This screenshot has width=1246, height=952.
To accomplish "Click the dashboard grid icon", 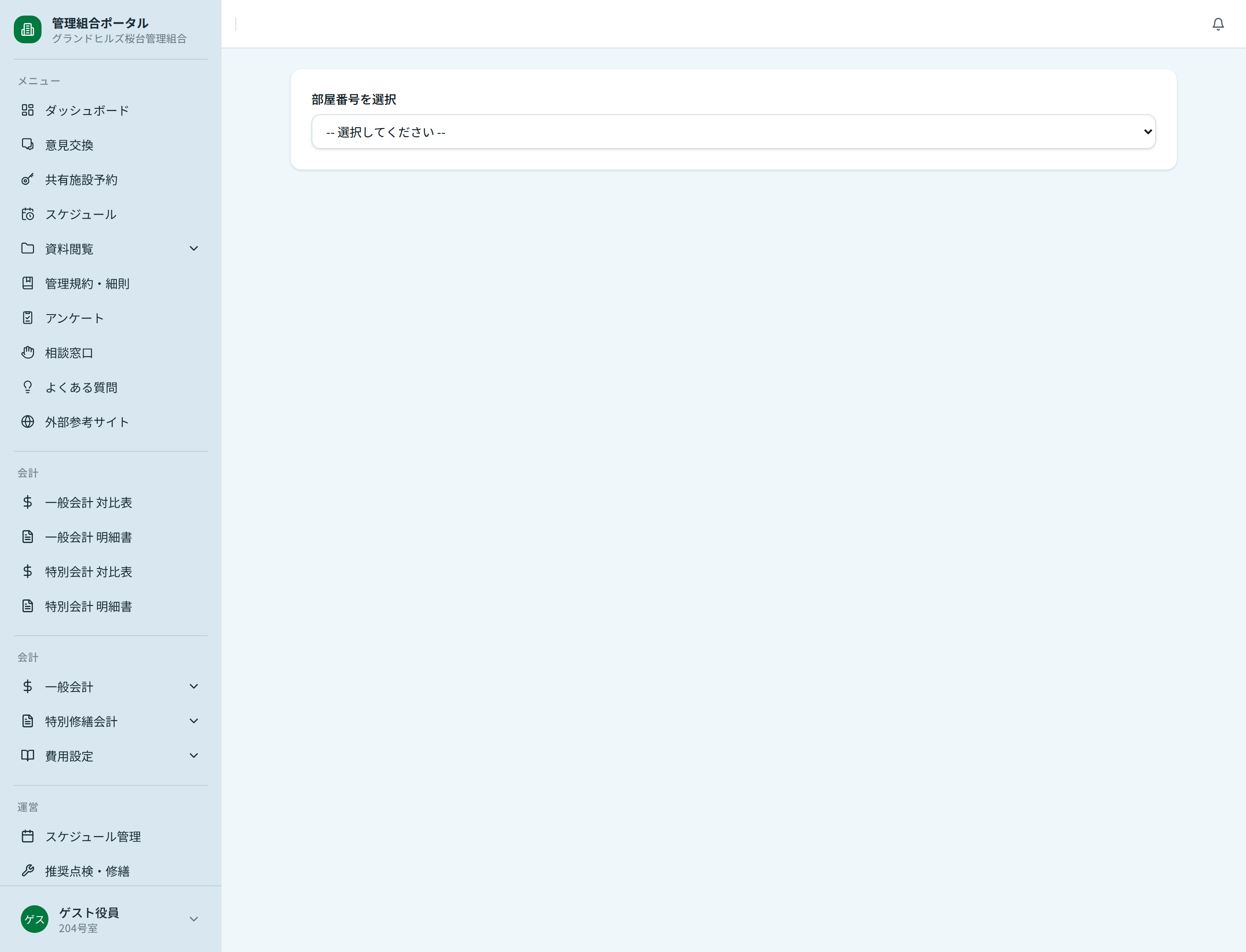I will 27,110.
